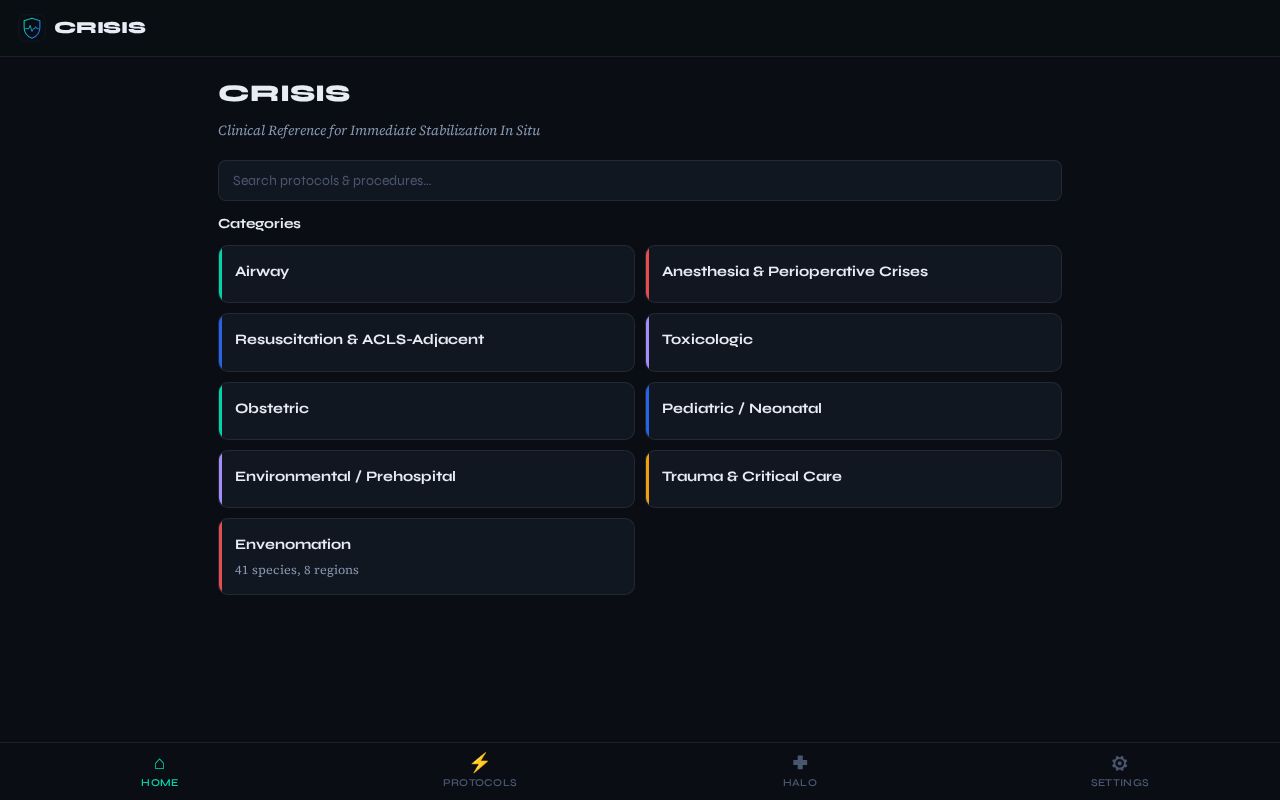Image resolution: width=1280 pixels, height=800 pixels.
Task: Open Environmental / Prehospital category
Action: (426, 479)
